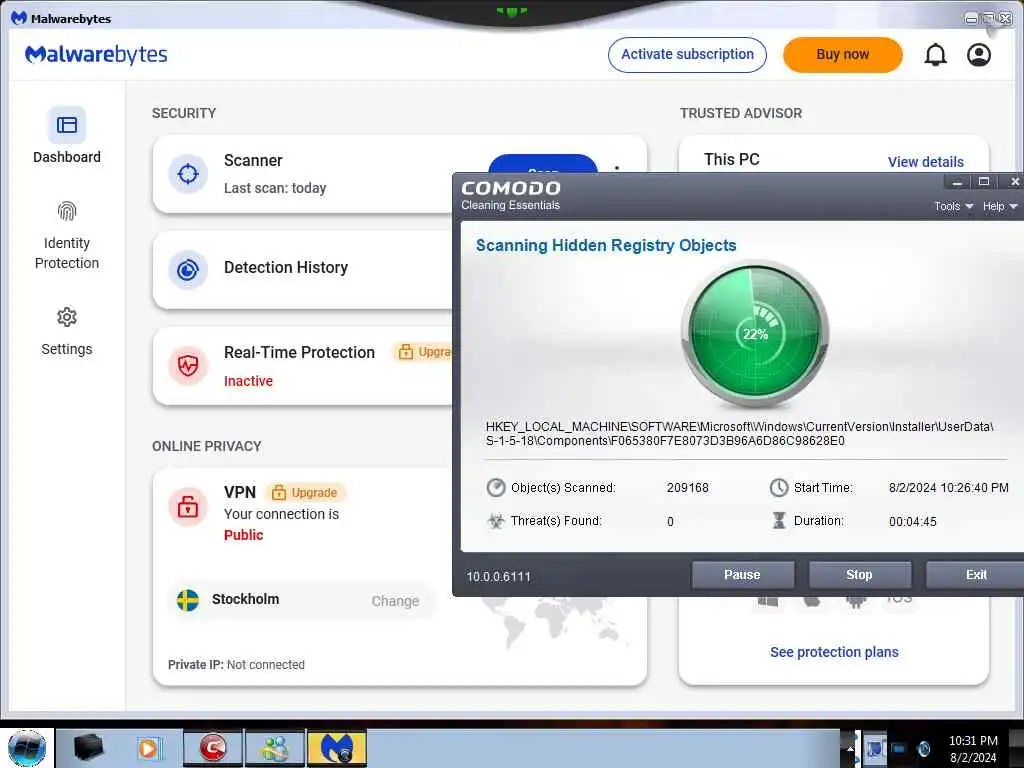Image resolution: width=1024 pixels, height=768 pixels.
Task: Click the Detection History icon
Action: click(188, 269)
